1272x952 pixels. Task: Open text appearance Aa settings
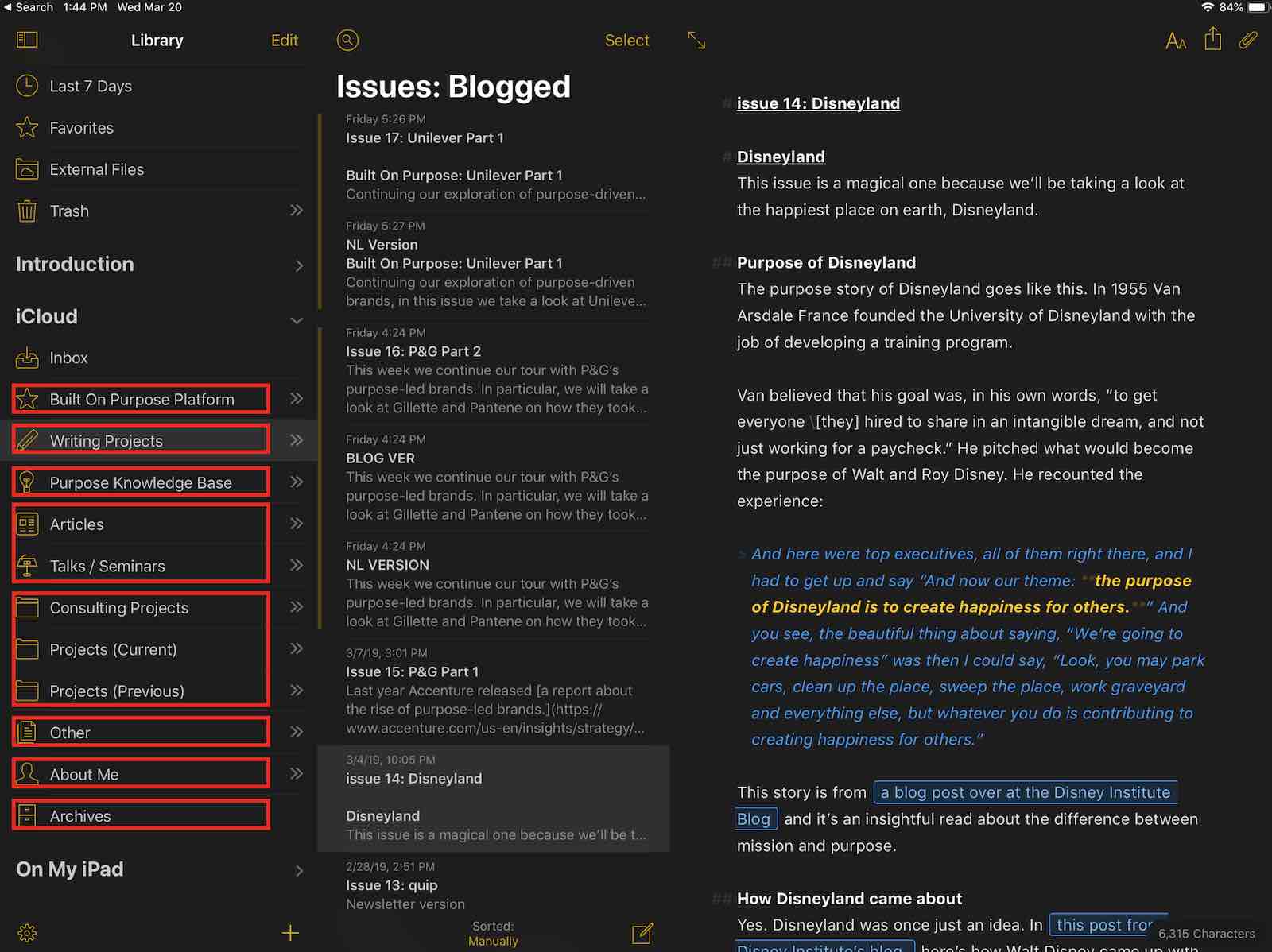(1176, 41)
